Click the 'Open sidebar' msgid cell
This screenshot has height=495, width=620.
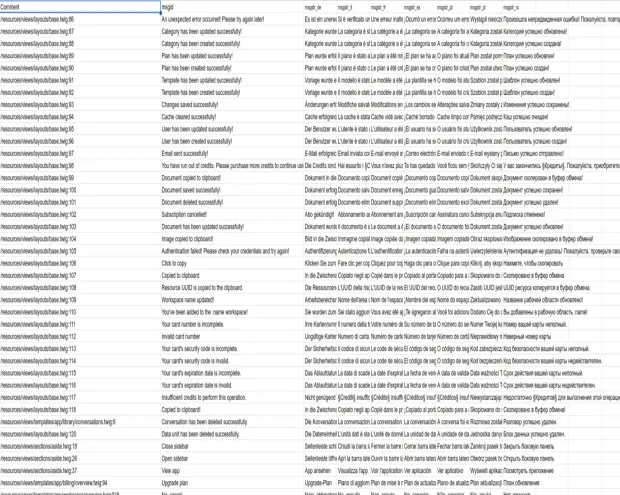tap(232, 459)
